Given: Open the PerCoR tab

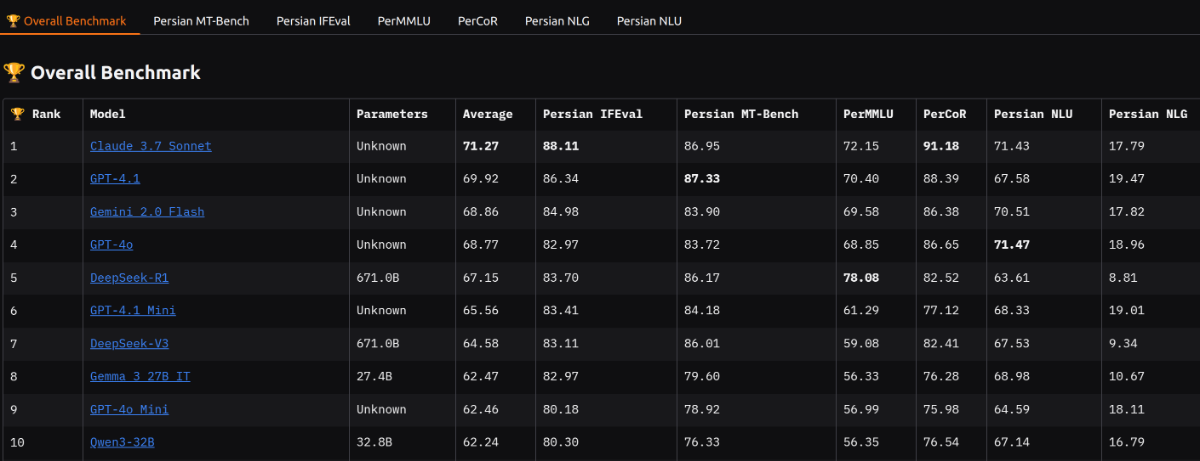Looking at the screenshot, I should point(477,20).
